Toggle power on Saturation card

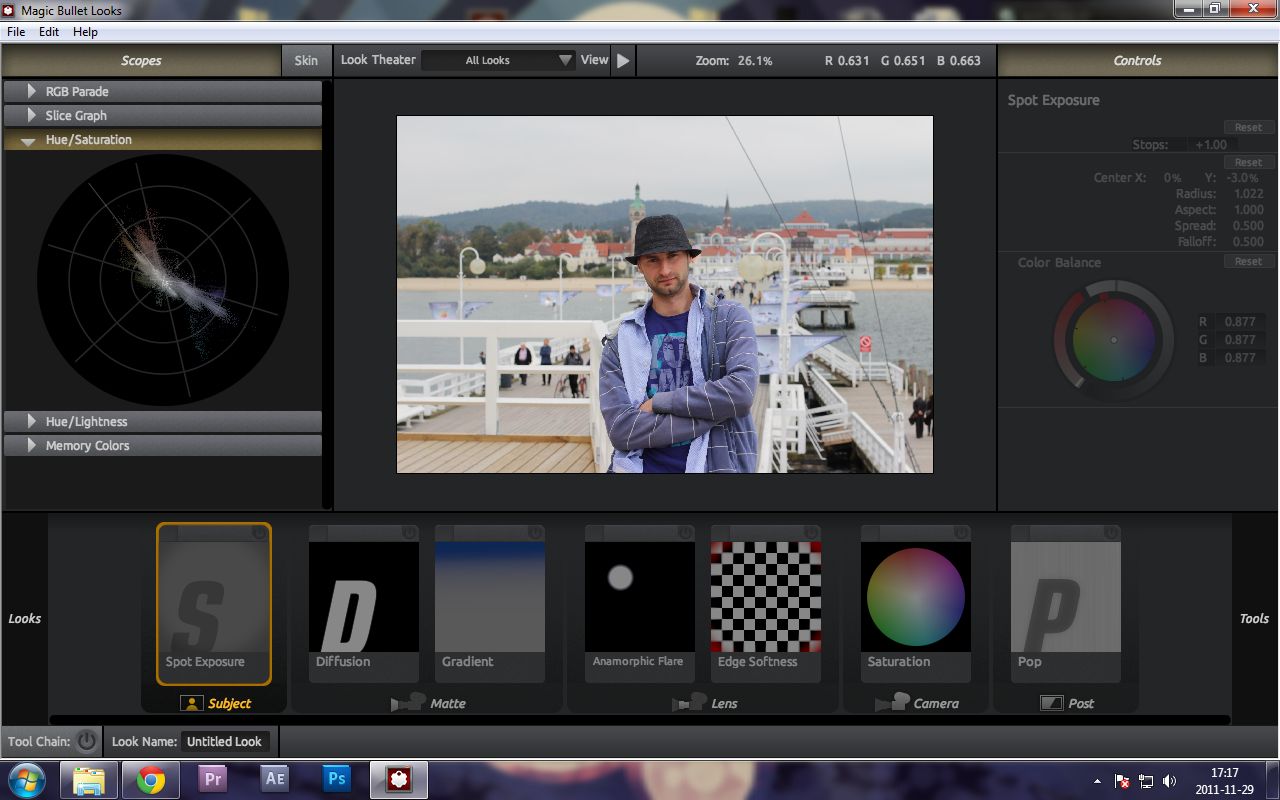click(x=962, y=533)
